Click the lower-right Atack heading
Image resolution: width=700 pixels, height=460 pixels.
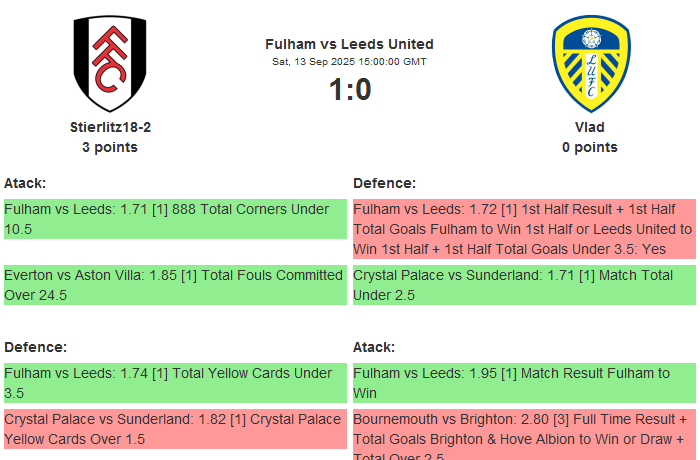[374, 347]
